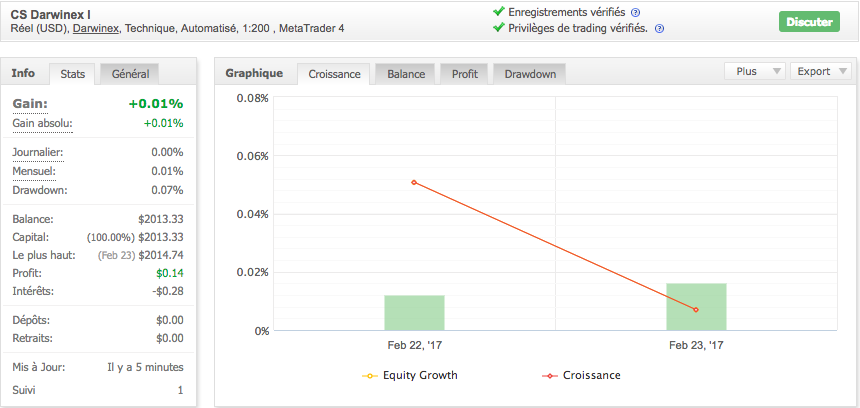Click help icon beside Privilèges de trading vérifiés
This screenshot has width=860, height=408.
coord(658,28)
